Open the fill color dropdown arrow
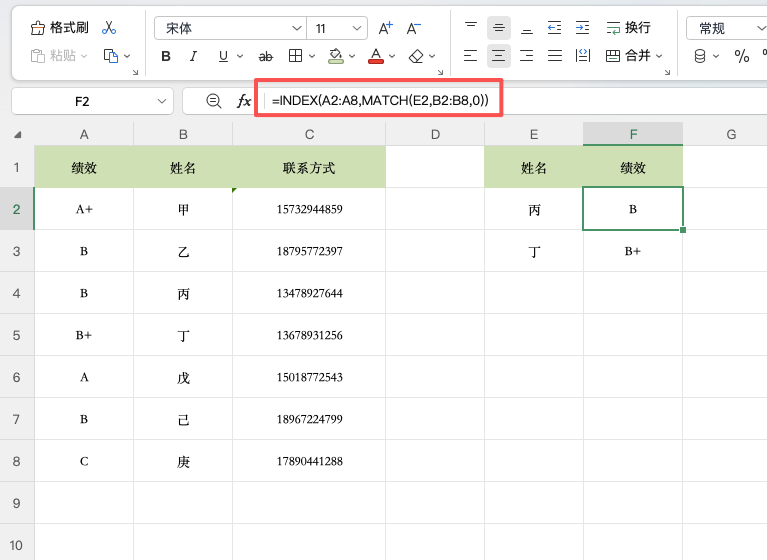The width and height of the screenshot is (767, 560). pyautogui.click(x=352, y=56)
